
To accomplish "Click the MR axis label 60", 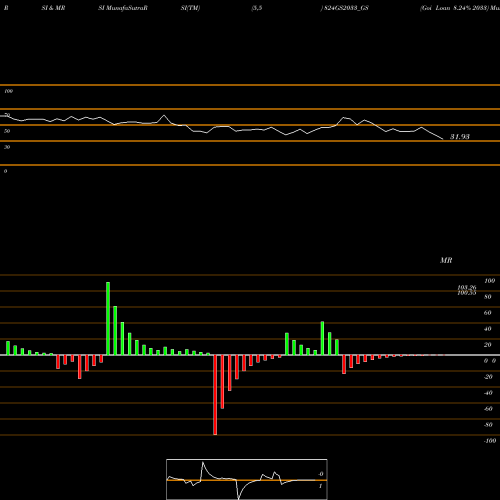I will click(488, 313).
